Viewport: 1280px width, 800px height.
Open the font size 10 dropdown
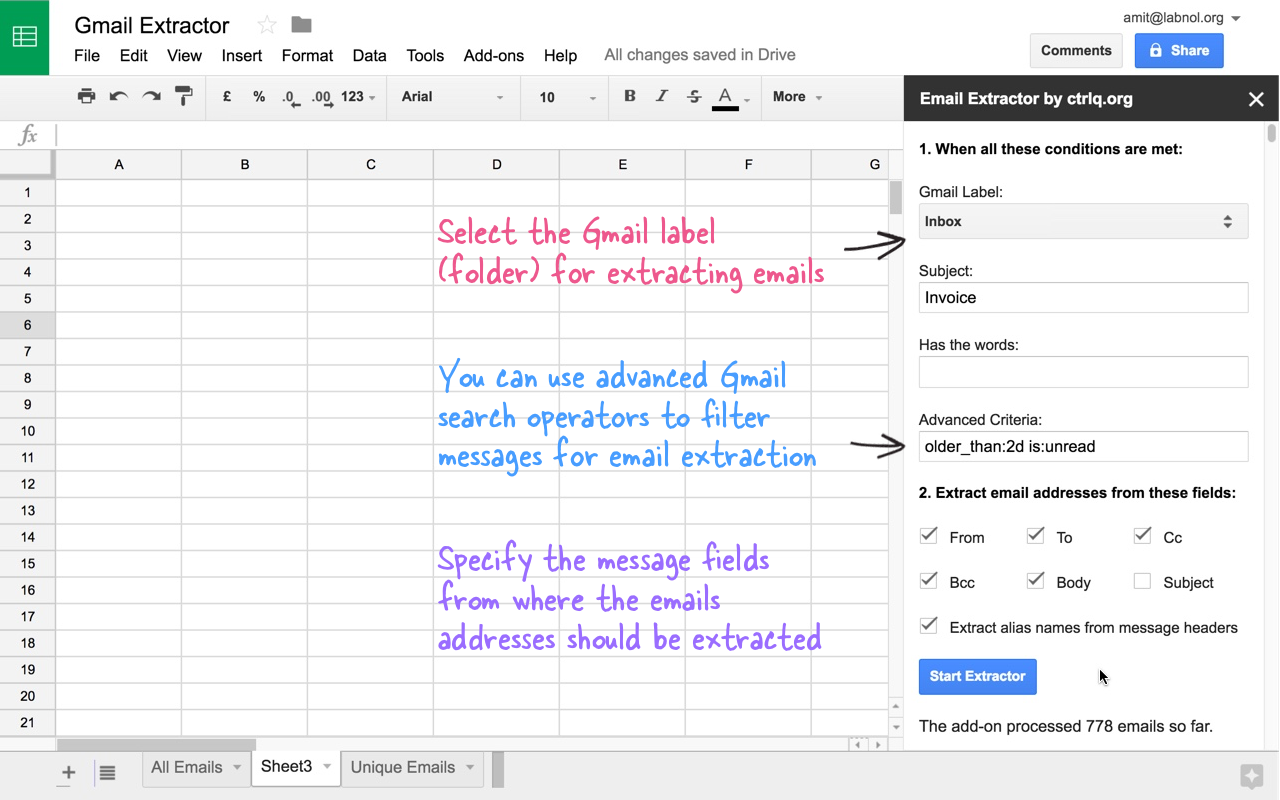pyautogui.click(x=567, y=97)
